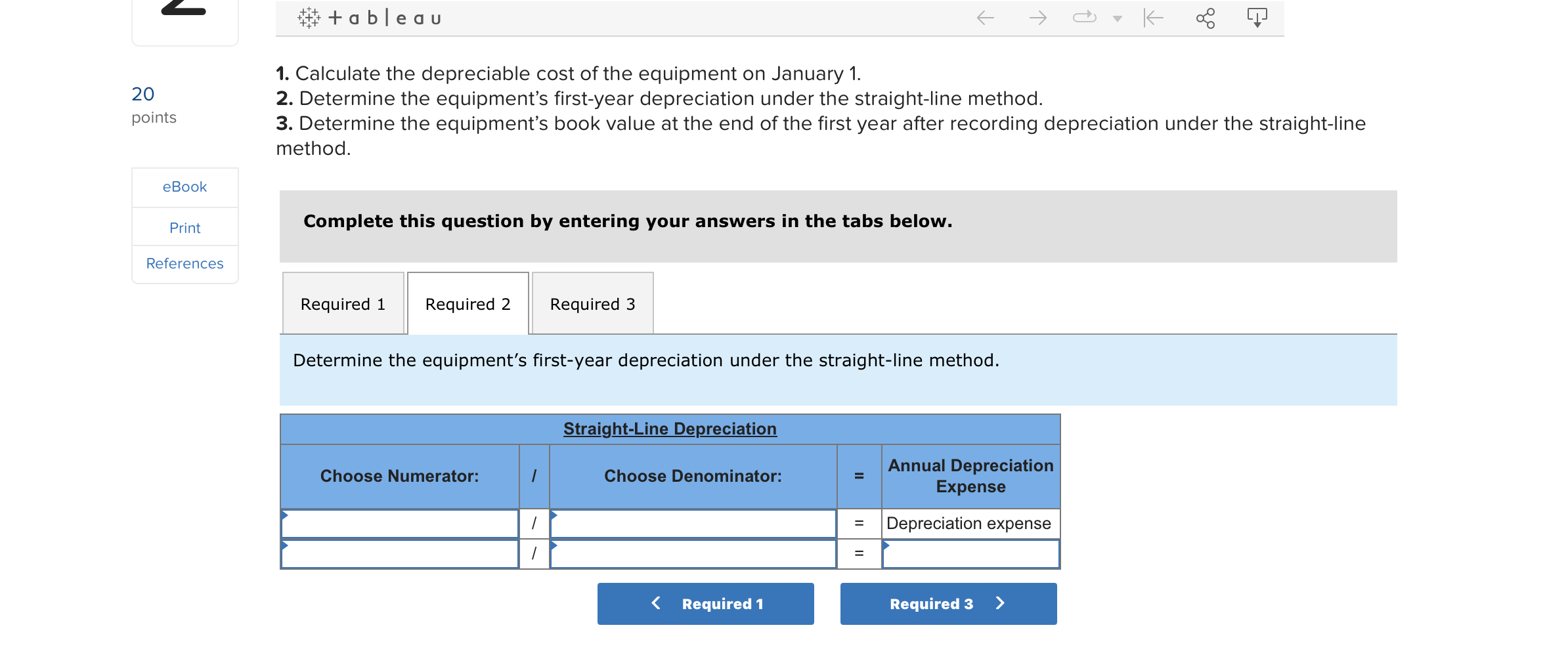
Task: Click the download/export icon at top right
Action: coord(1255,17)
